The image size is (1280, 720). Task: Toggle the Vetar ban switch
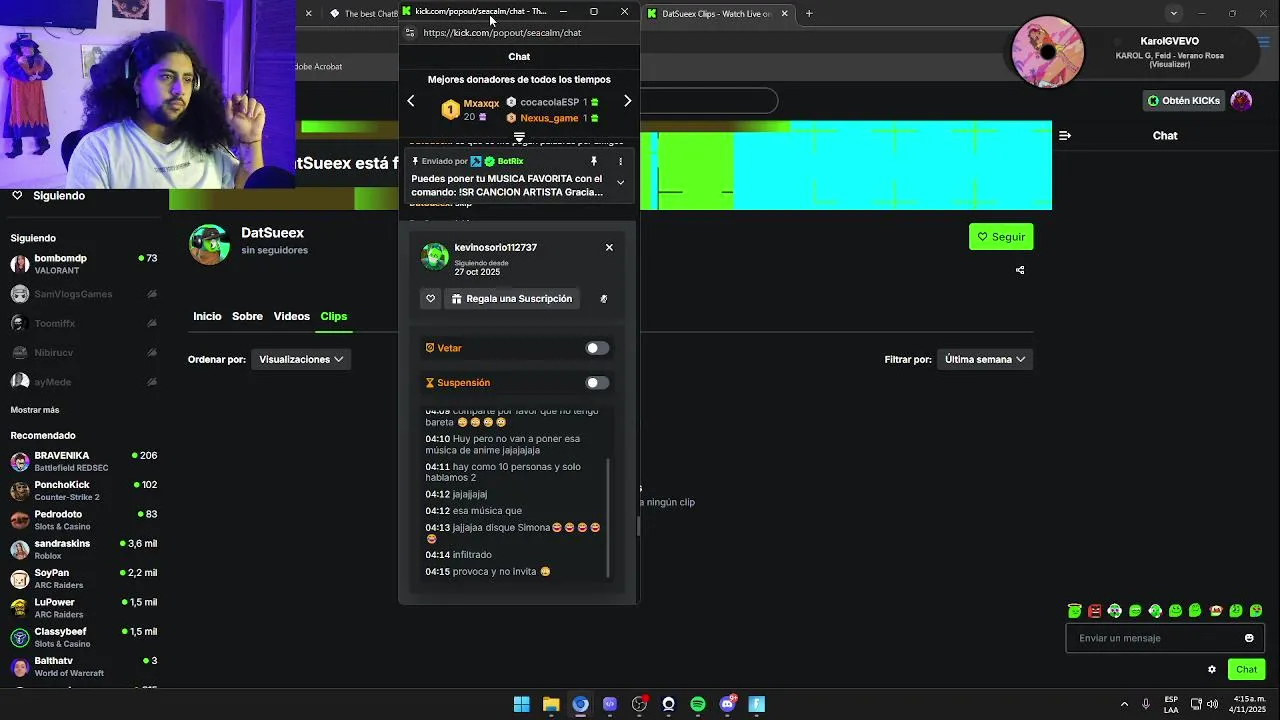point(596,348)
